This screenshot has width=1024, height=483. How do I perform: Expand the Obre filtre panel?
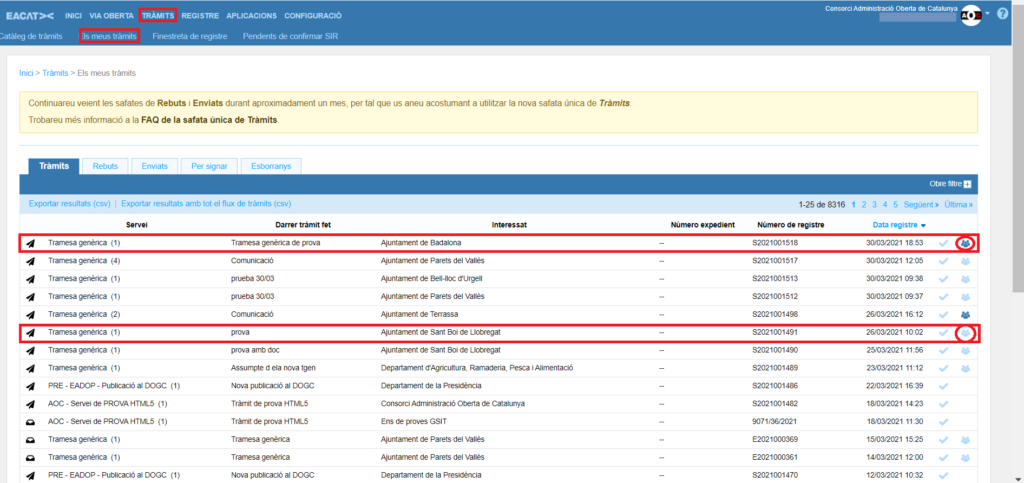[950, 184]
